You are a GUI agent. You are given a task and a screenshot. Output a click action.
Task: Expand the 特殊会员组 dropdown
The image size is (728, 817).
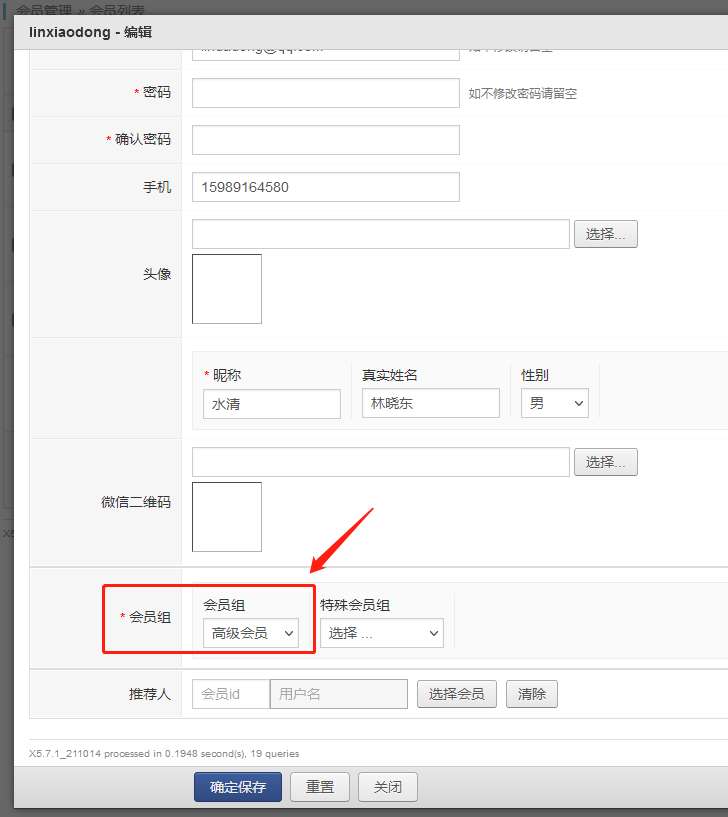tap(381, 633)
